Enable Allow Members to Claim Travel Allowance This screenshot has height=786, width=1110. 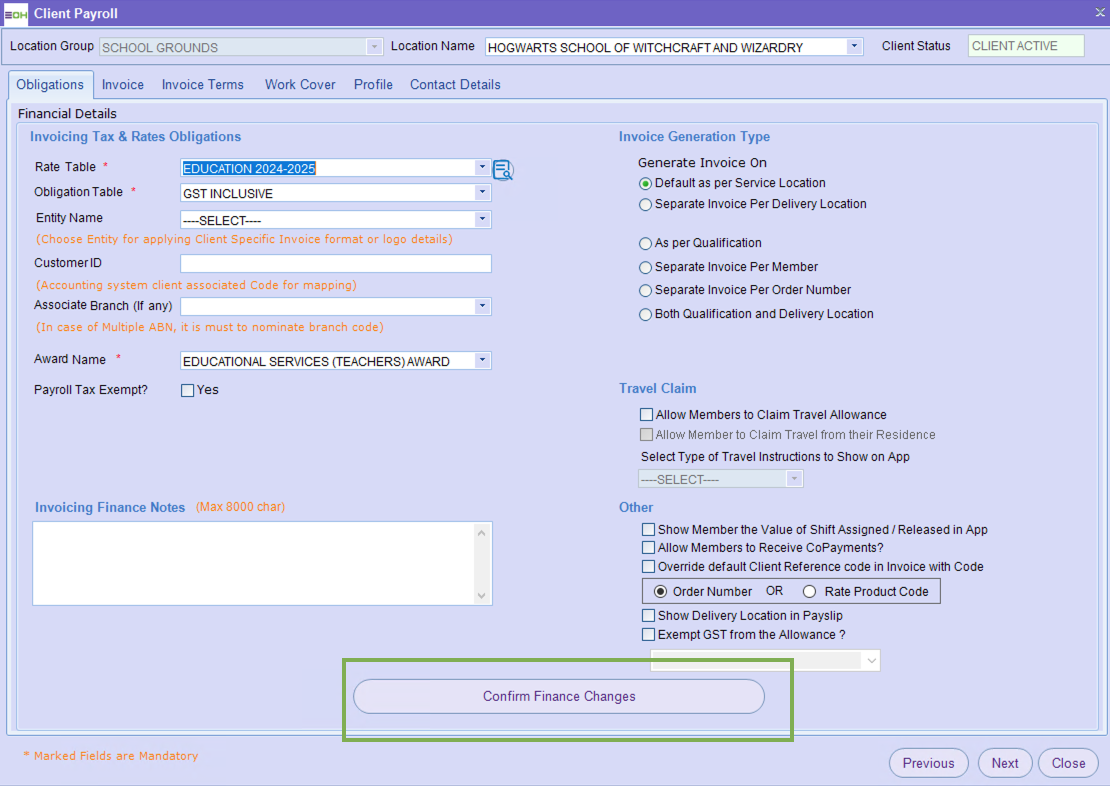click(x=647, y=415)
